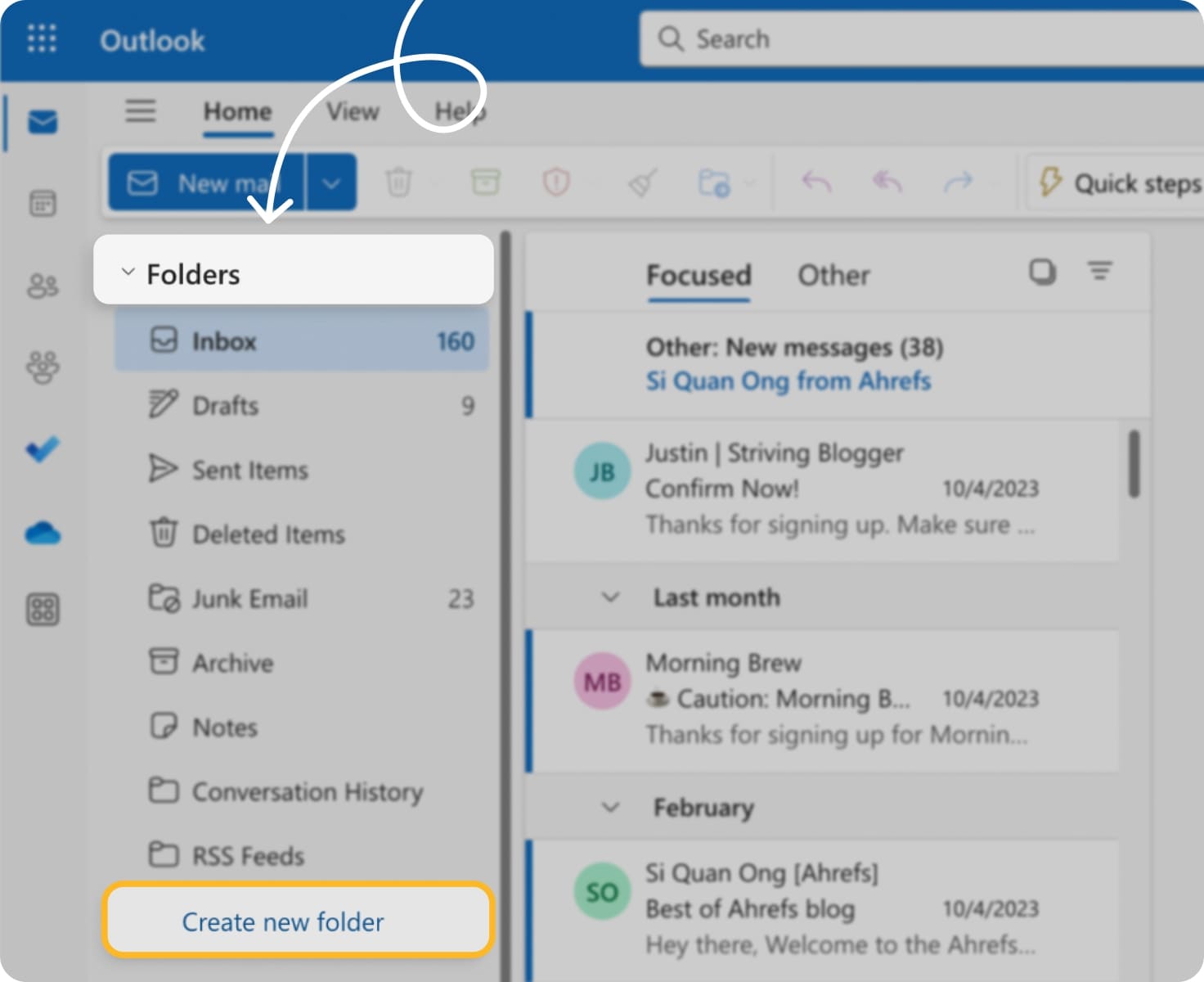Collapse the Folders section chevron

point(128,273)
